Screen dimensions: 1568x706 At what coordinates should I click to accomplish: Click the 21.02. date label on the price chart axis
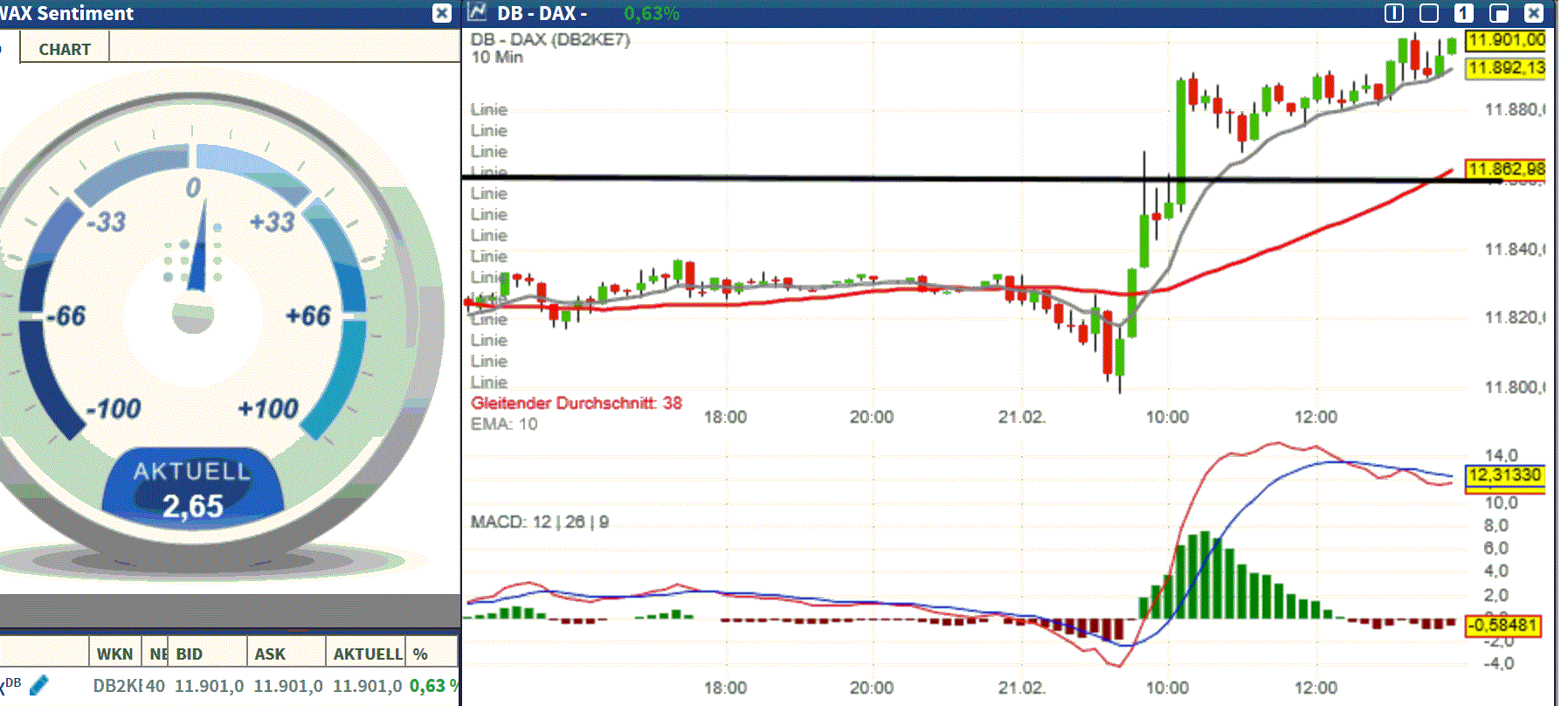(x=1022, y=417)
